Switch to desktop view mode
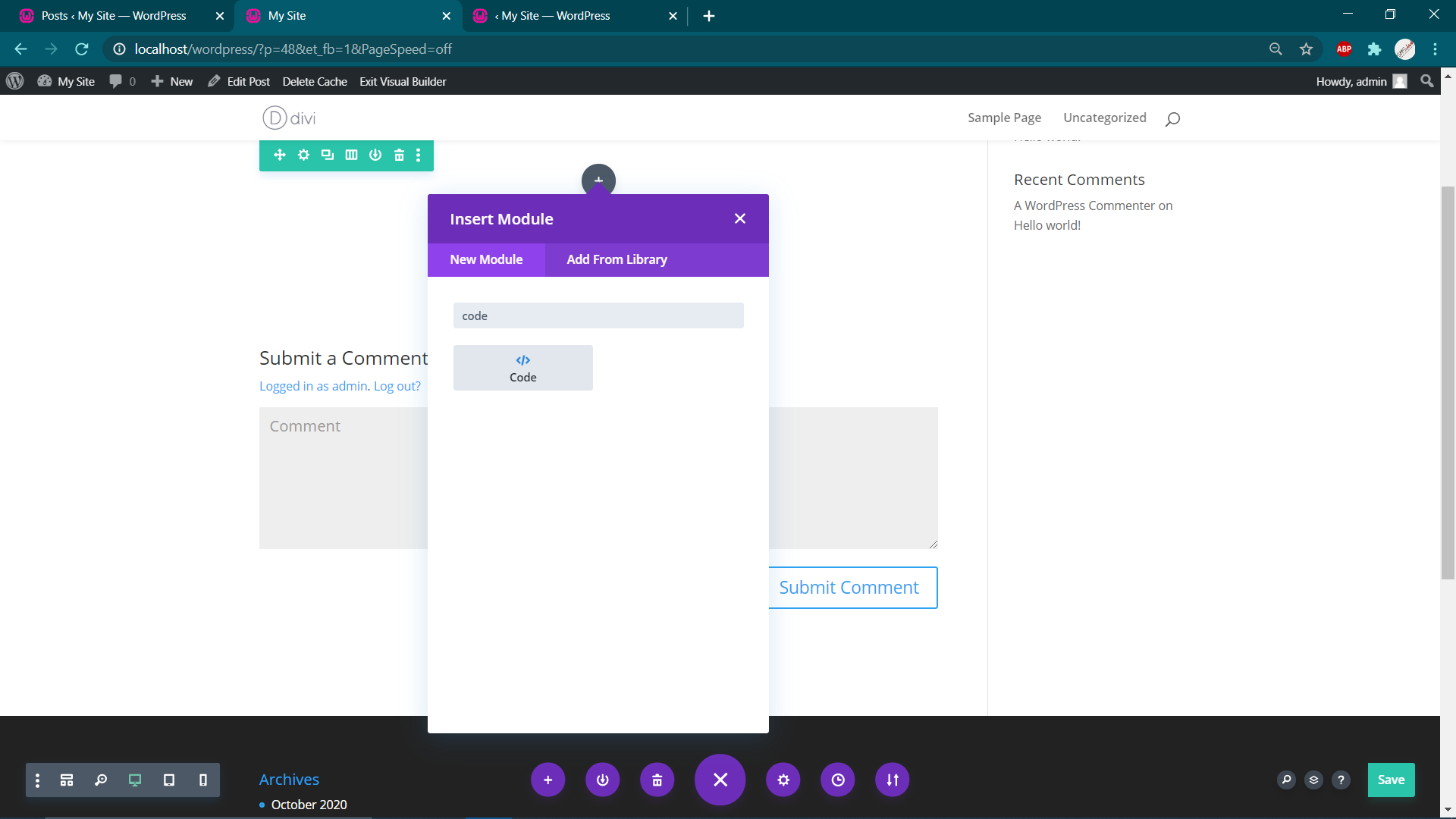 (x=135, y=780)
